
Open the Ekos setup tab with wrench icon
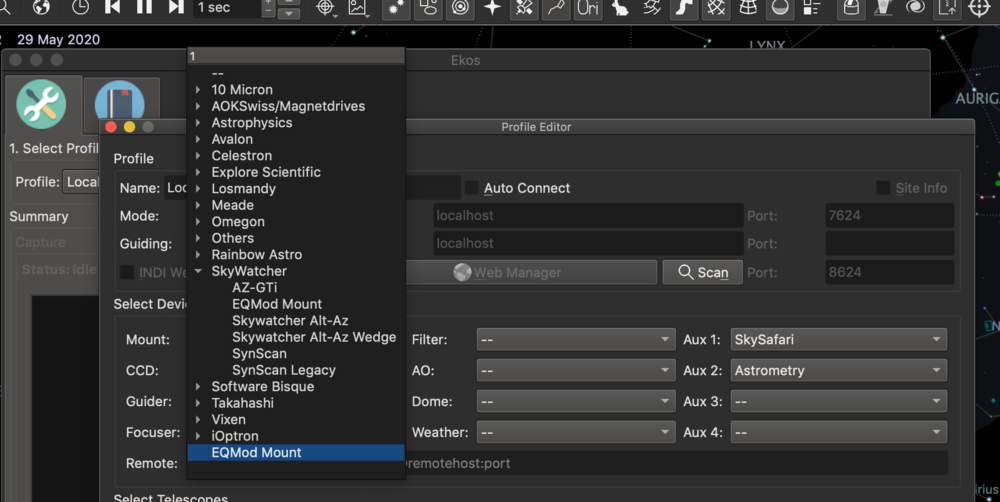coord(41,104)
